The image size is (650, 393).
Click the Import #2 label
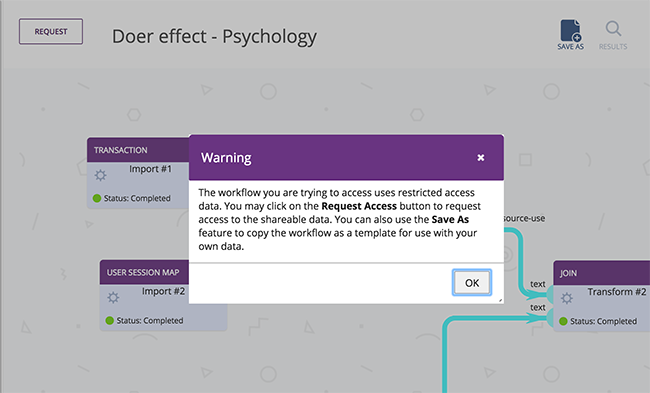pyautogui.click(x=163, y=291)
